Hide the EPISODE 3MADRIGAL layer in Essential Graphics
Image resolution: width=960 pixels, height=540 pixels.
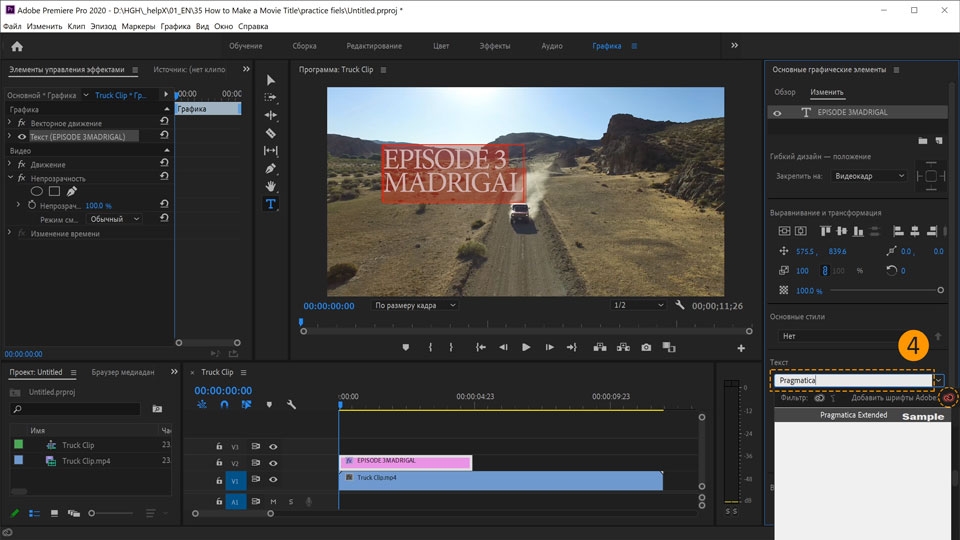pos(777,113)
